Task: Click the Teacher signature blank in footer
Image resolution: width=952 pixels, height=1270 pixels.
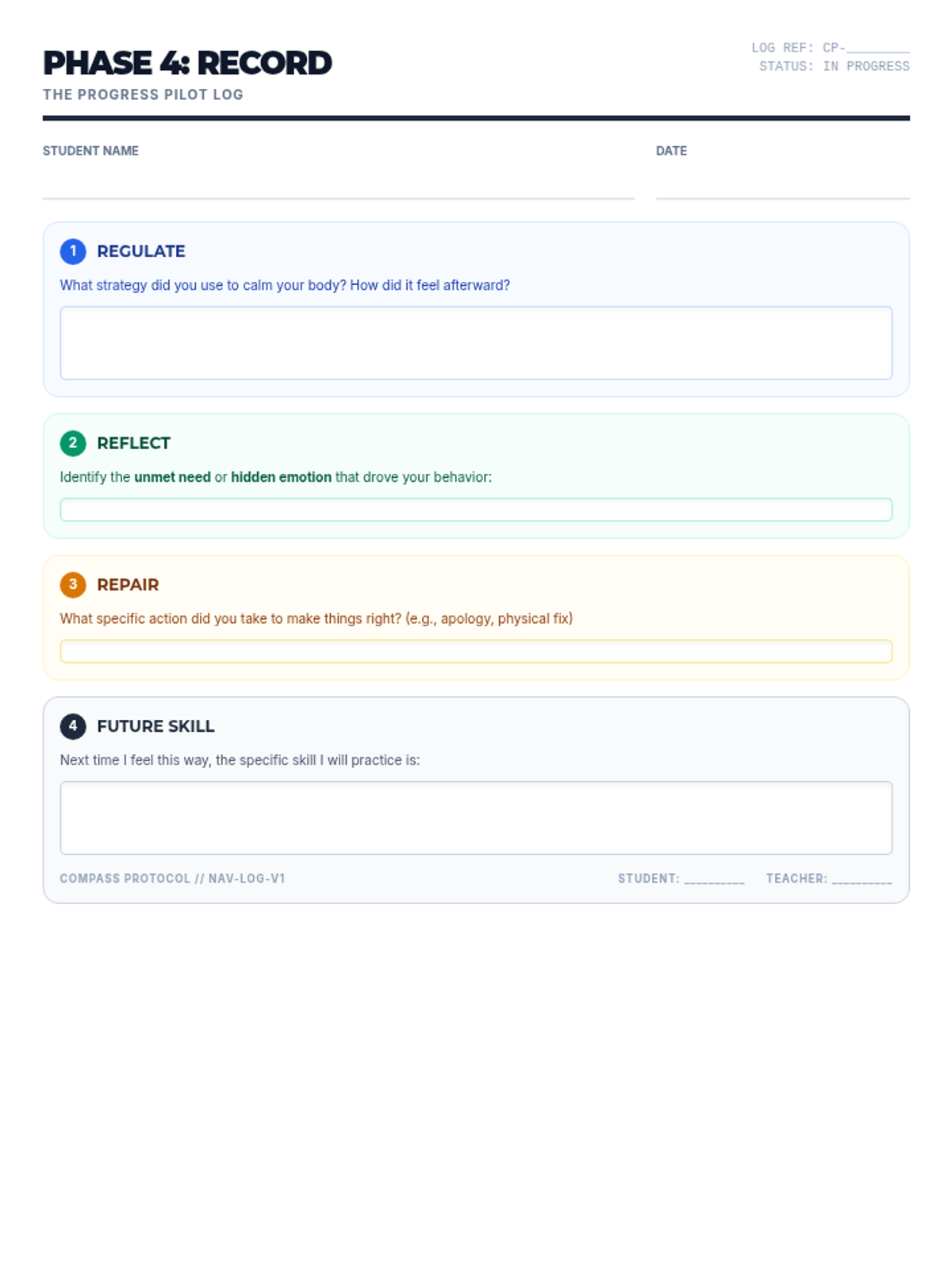Action: [862, 879]
